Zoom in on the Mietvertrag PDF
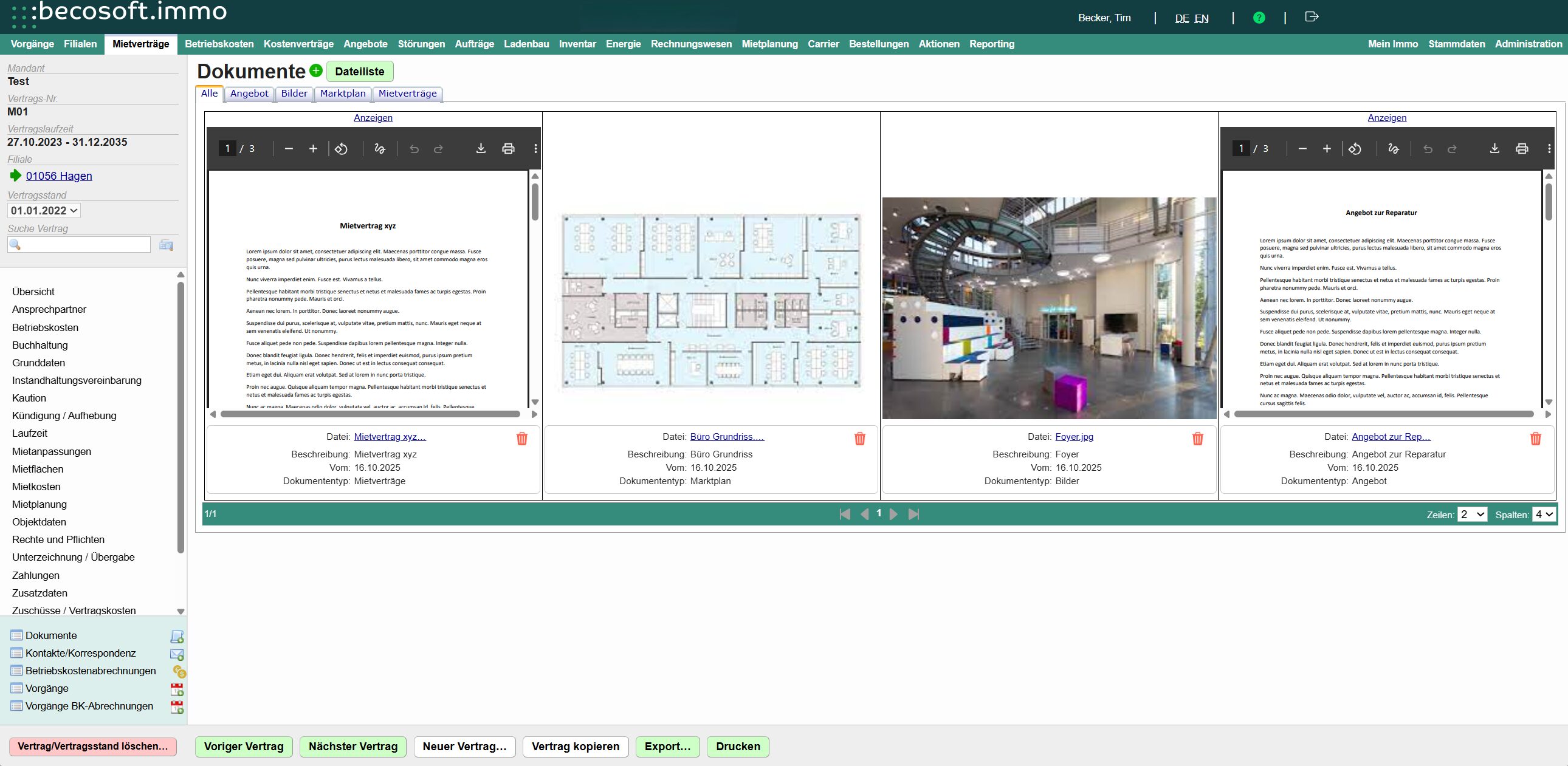This screenshot has width=1568, height=766. coord(313,148)
